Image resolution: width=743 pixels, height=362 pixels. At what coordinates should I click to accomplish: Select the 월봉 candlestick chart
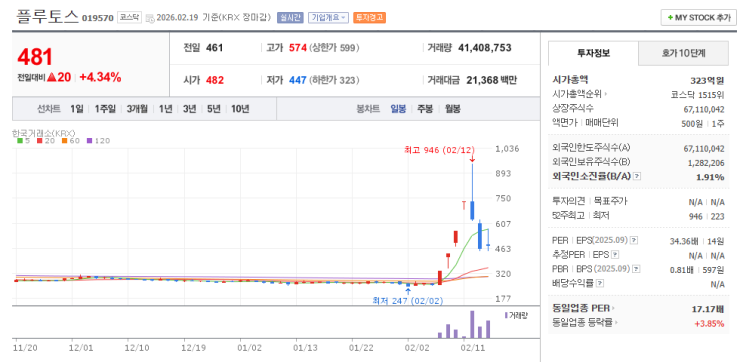(452, 109)
